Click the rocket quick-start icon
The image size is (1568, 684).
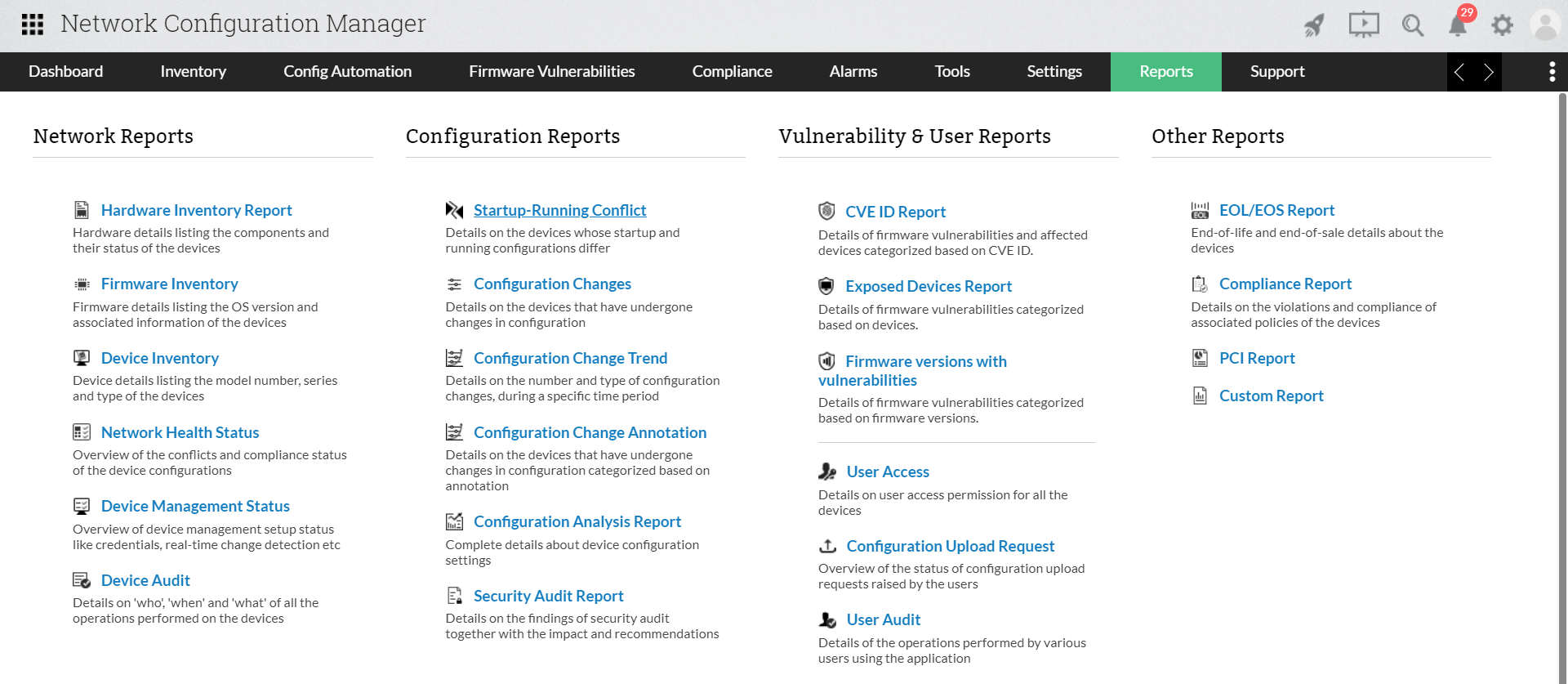[x=1314, y=25]
